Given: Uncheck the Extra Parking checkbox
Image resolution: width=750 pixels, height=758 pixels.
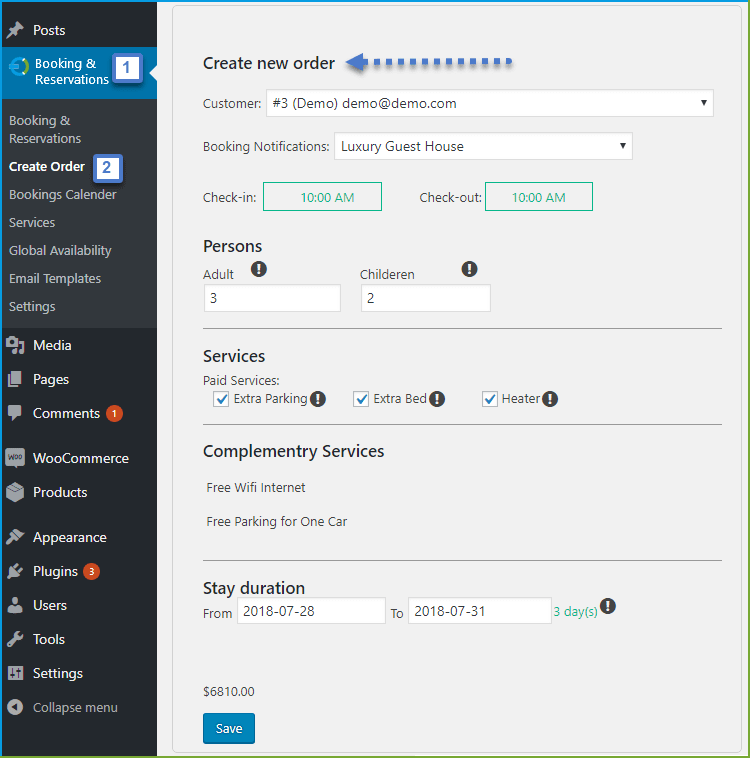Looking at the screenshot, I should [221, 399].
